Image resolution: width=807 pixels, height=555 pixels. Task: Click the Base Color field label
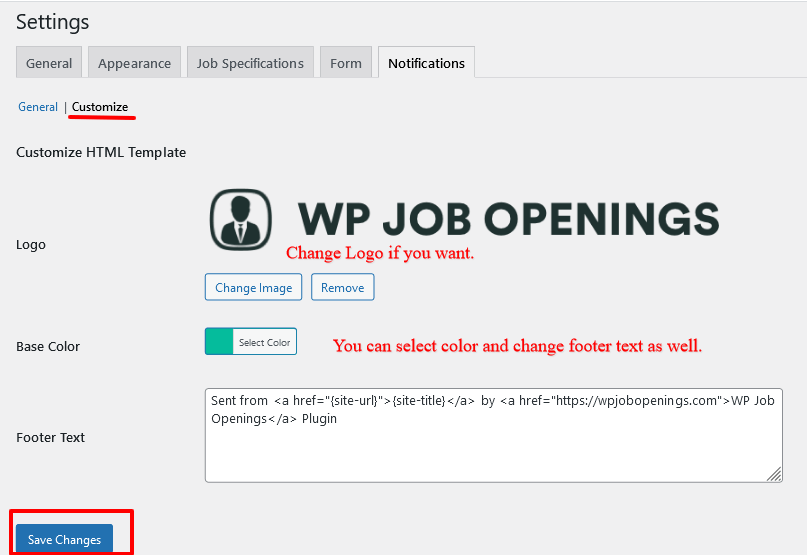click(48, 346)
